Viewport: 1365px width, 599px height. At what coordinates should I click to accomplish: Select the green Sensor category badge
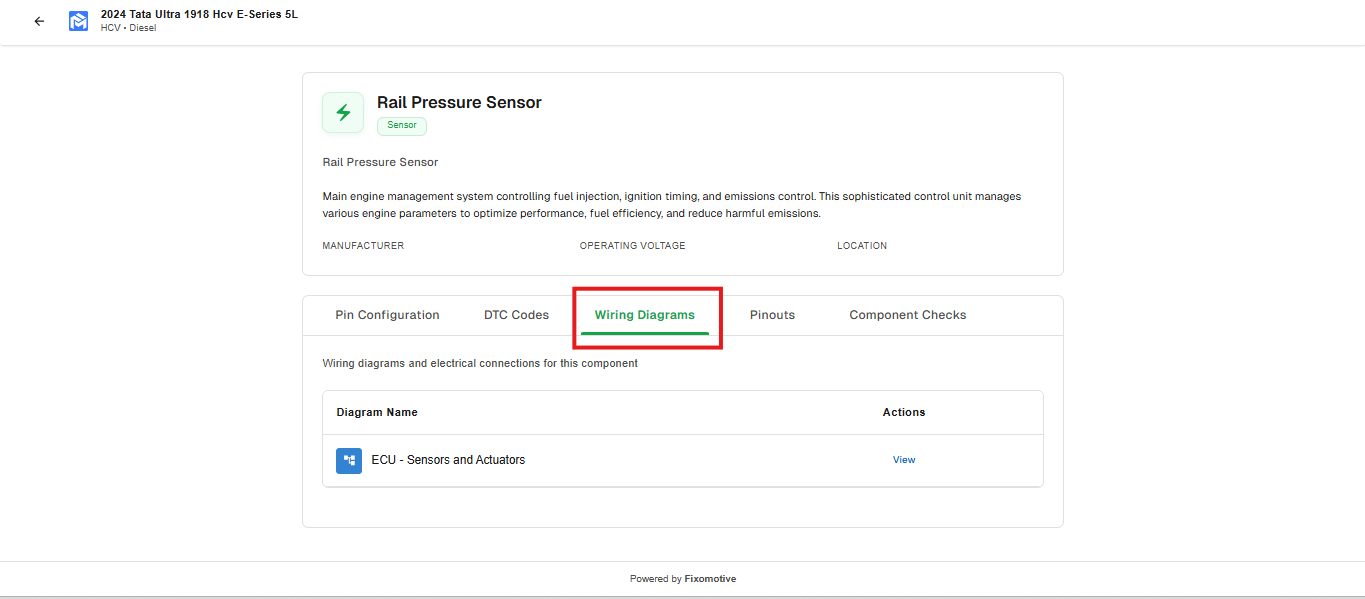pyautogui.click(x=401, y=125)
